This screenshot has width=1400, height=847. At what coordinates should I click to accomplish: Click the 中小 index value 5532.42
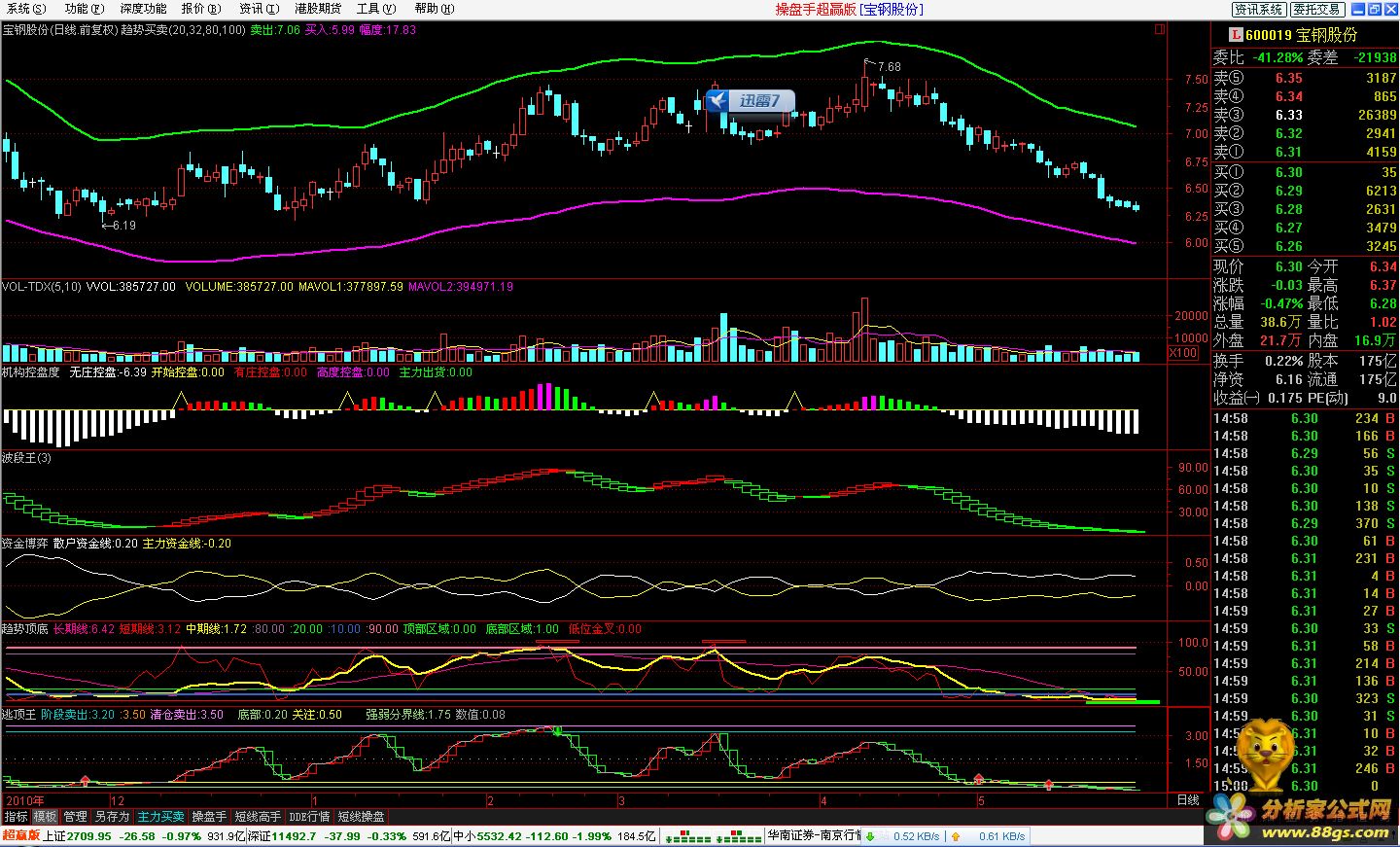[501, 835]
